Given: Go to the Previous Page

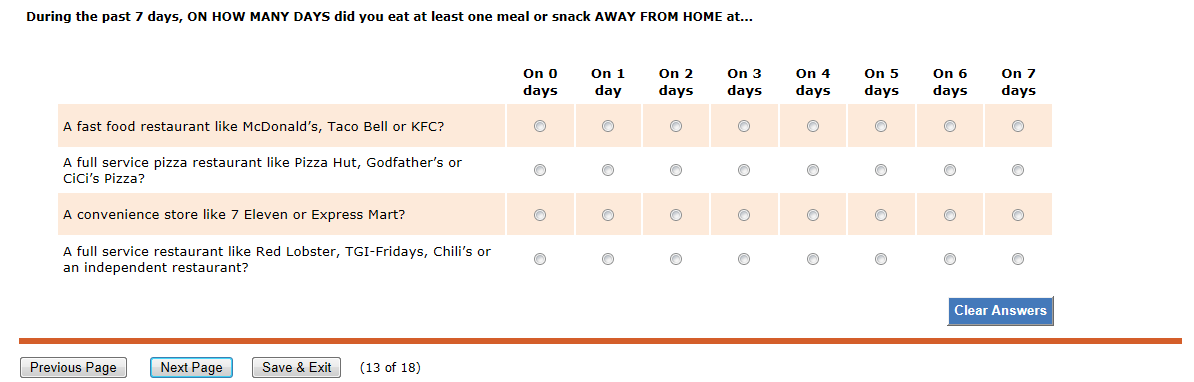Looking at the screenshot, I should point(73,368).
